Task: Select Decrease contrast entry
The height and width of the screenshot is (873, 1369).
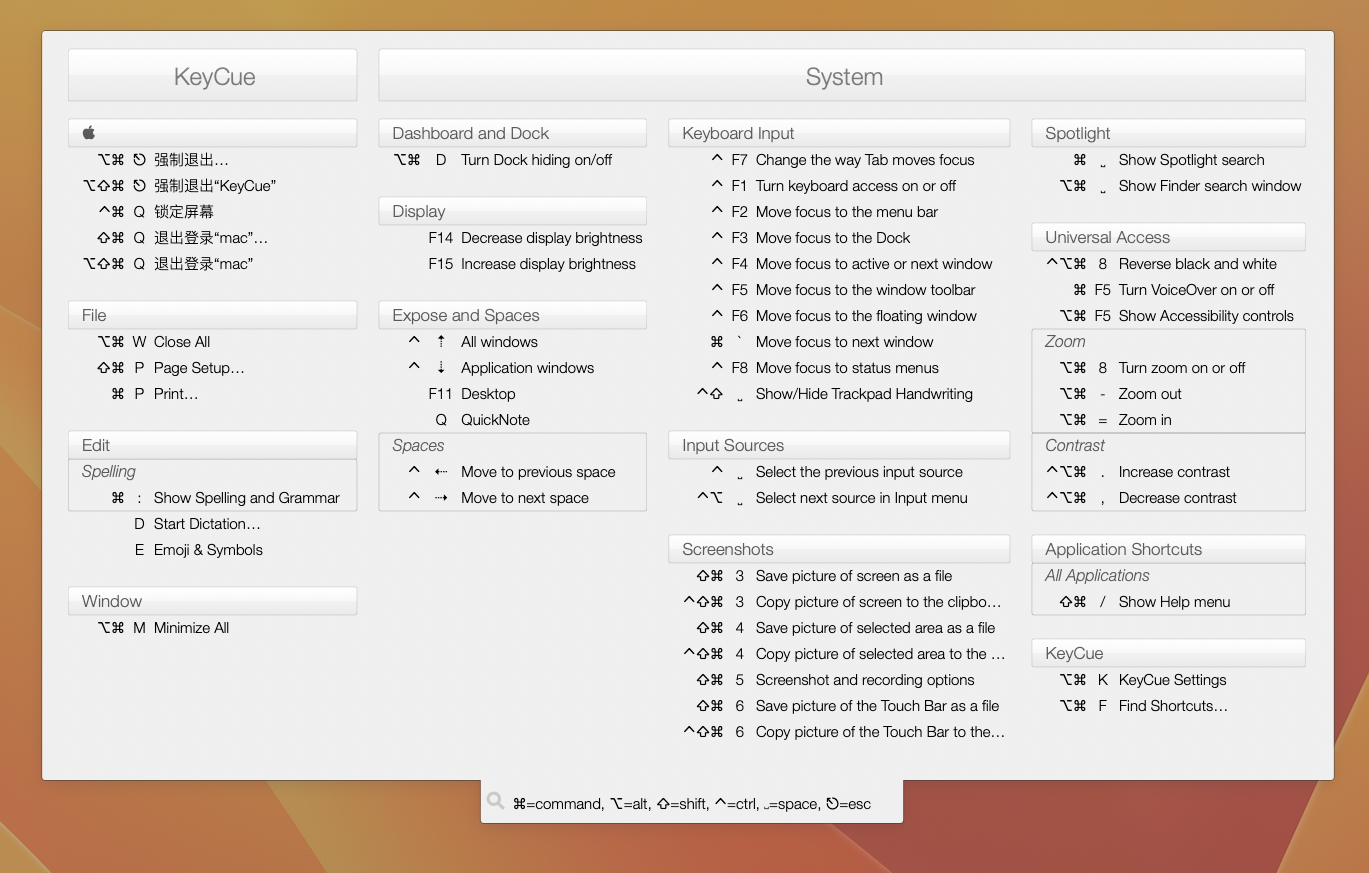Action: pyautogui.click(x=1168, y=498)
